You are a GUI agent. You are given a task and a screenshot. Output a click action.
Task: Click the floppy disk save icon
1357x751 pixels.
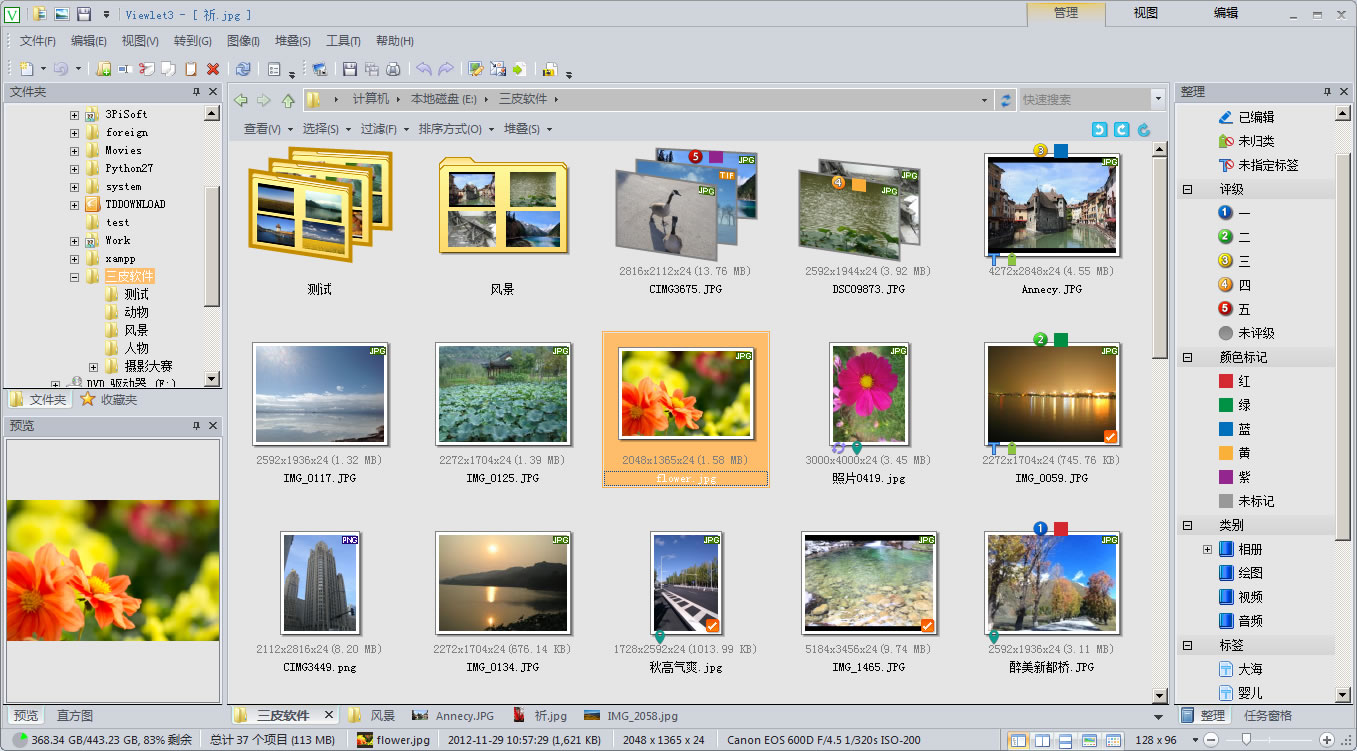(350, 69)
